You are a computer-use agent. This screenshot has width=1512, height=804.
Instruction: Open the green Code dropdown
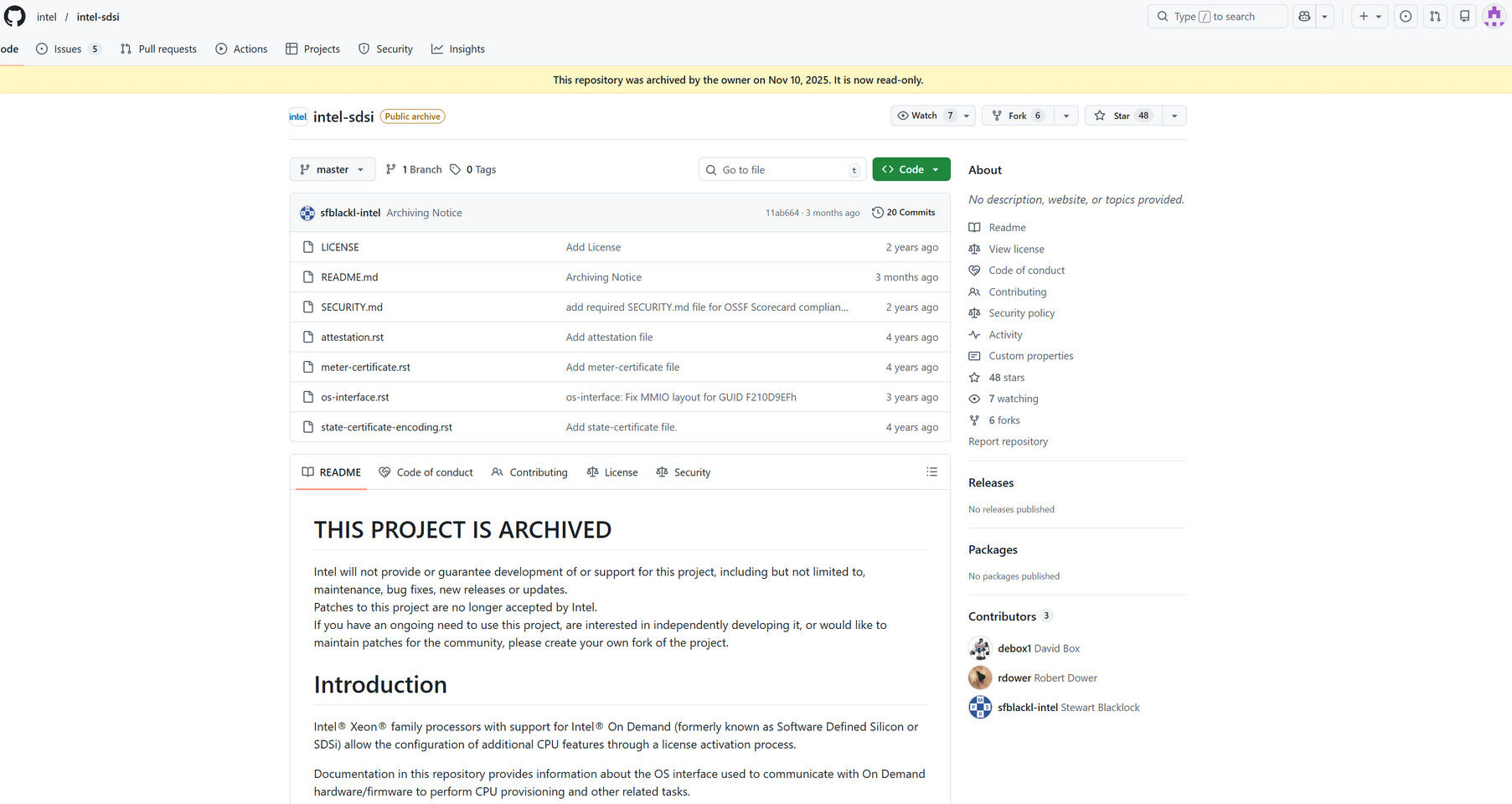pyautogui.click(x=911, y=170)
